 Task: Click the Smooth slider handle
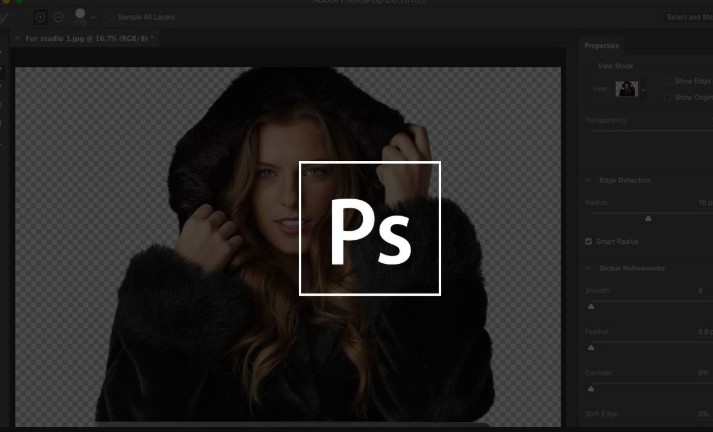pyautogui.click(x=591, y=306)
